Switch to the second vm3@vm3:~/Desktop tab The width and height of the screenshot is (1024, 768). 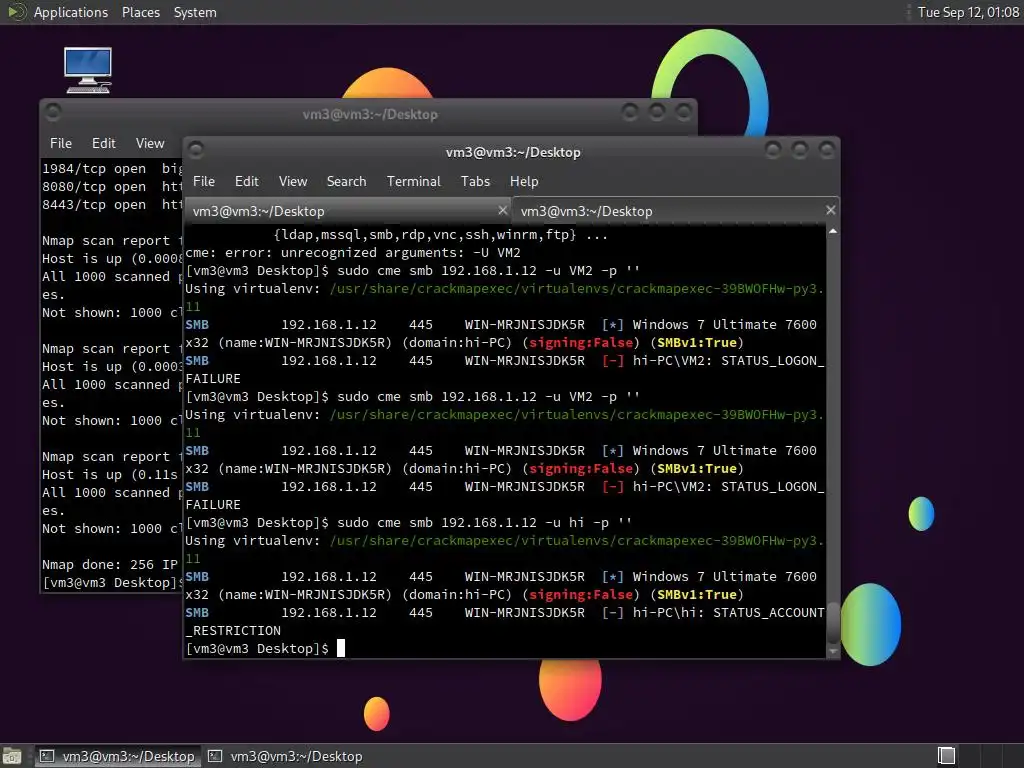(x=676, y=211)
